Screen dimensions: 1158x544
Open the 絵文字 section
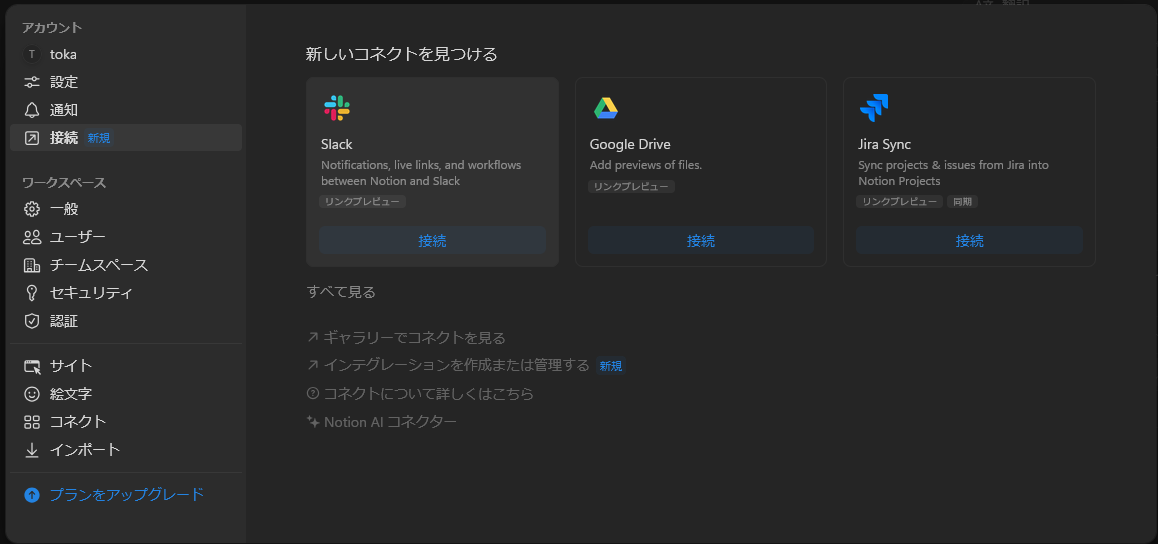126,394
